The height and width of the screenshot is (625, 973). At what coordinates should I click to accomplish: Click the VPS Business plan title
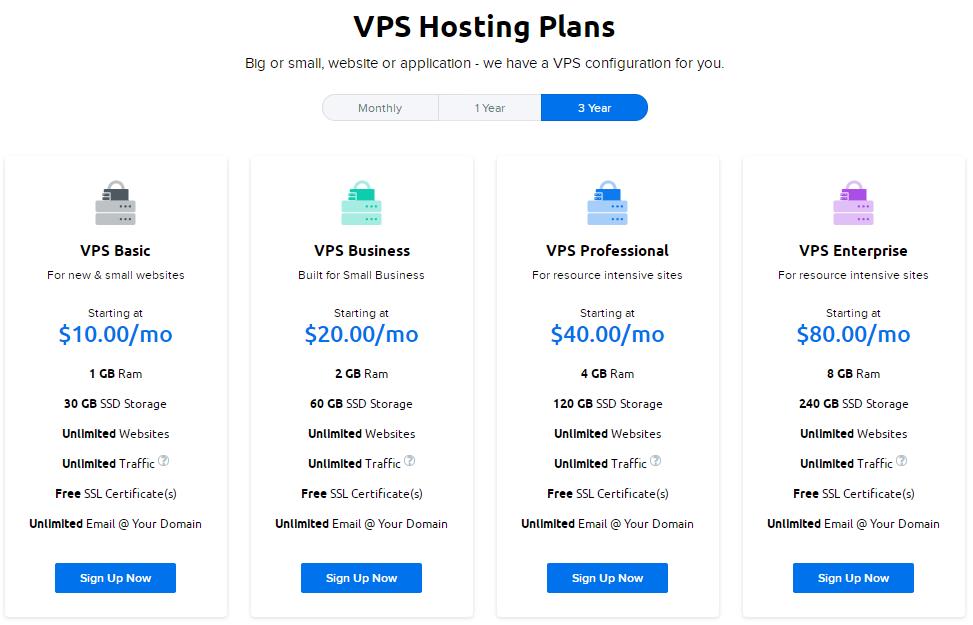361,250
